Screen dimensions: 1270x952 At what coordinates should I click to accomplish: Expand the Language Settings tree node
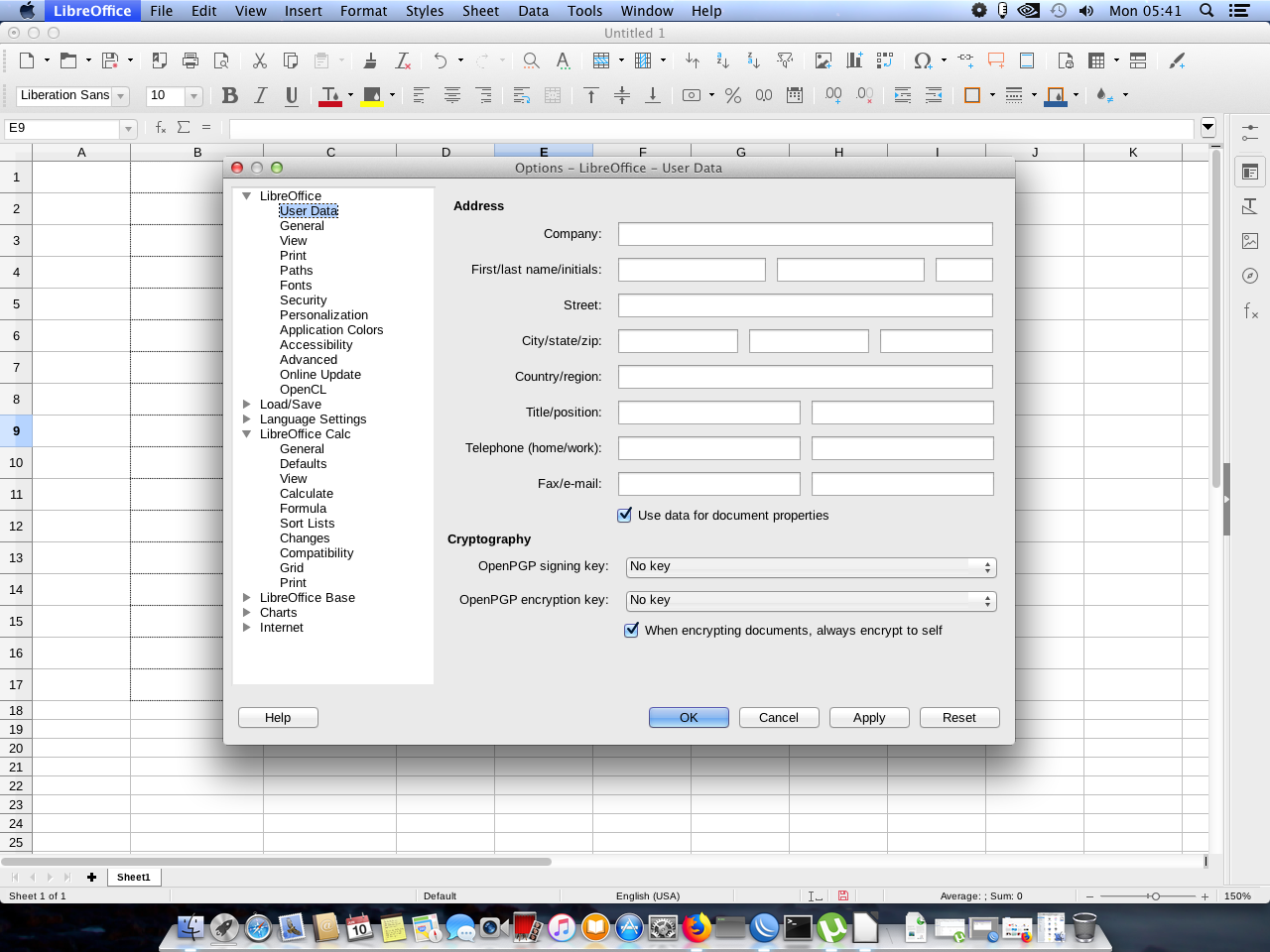[x=247, y=419]
